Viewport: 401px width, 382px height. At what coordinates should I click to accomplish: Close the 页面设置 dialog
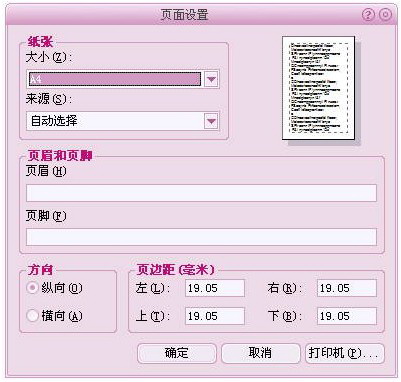coord(386,15)
